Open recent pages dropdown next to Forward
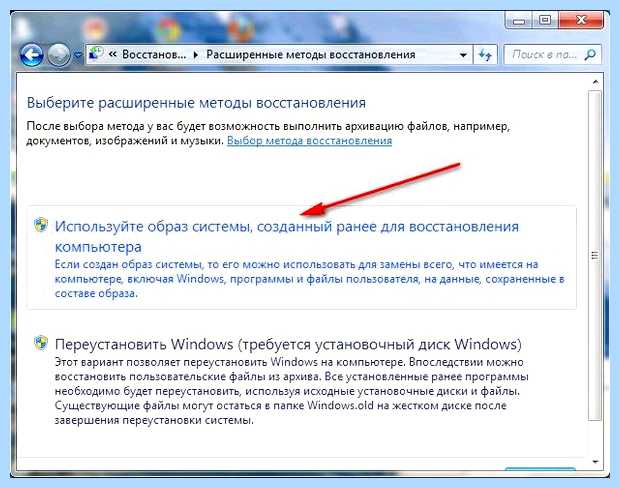620x488 pixels. [x=78, y=55]
